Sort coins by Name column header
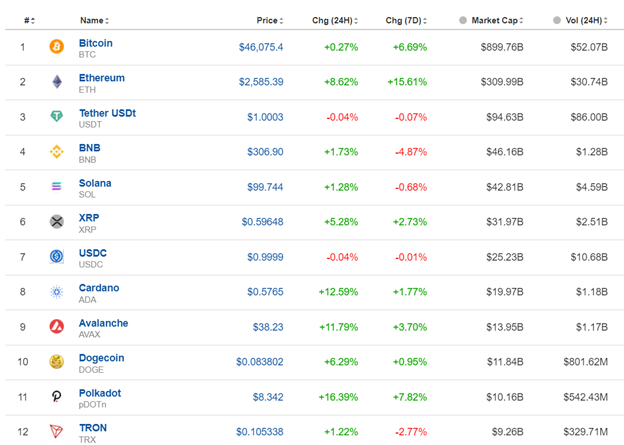The width and height of the screenshot is (624, 445). coord(94,20)
